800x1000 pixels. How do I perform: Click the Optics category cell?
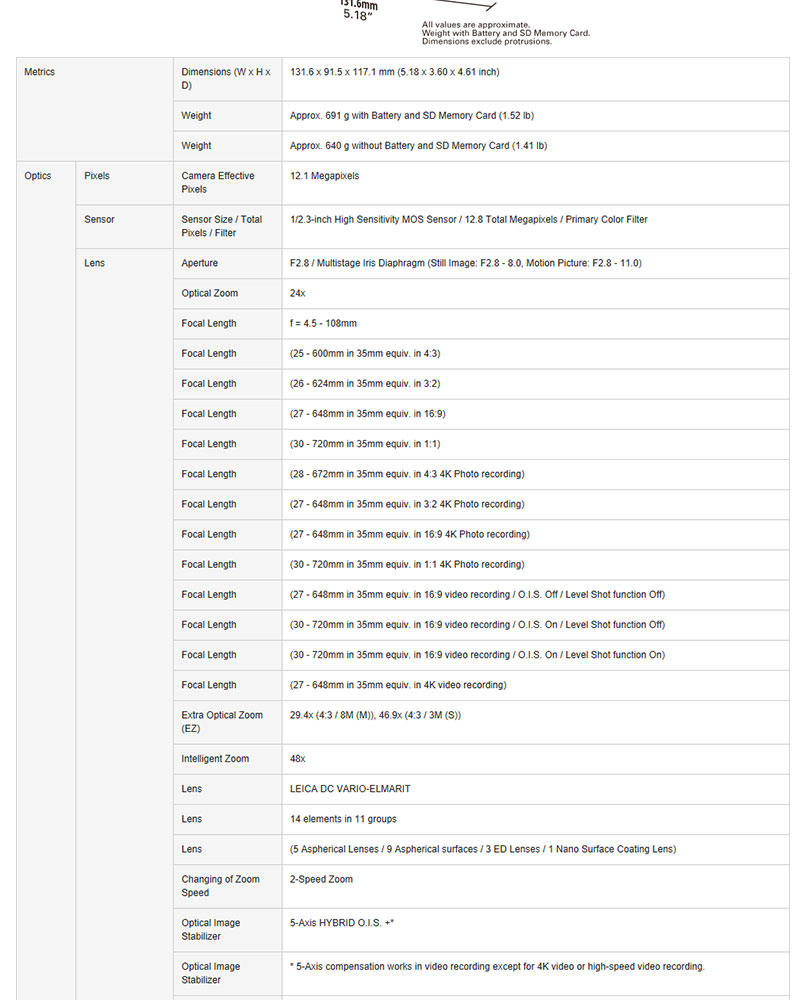(x=38, y=176)
